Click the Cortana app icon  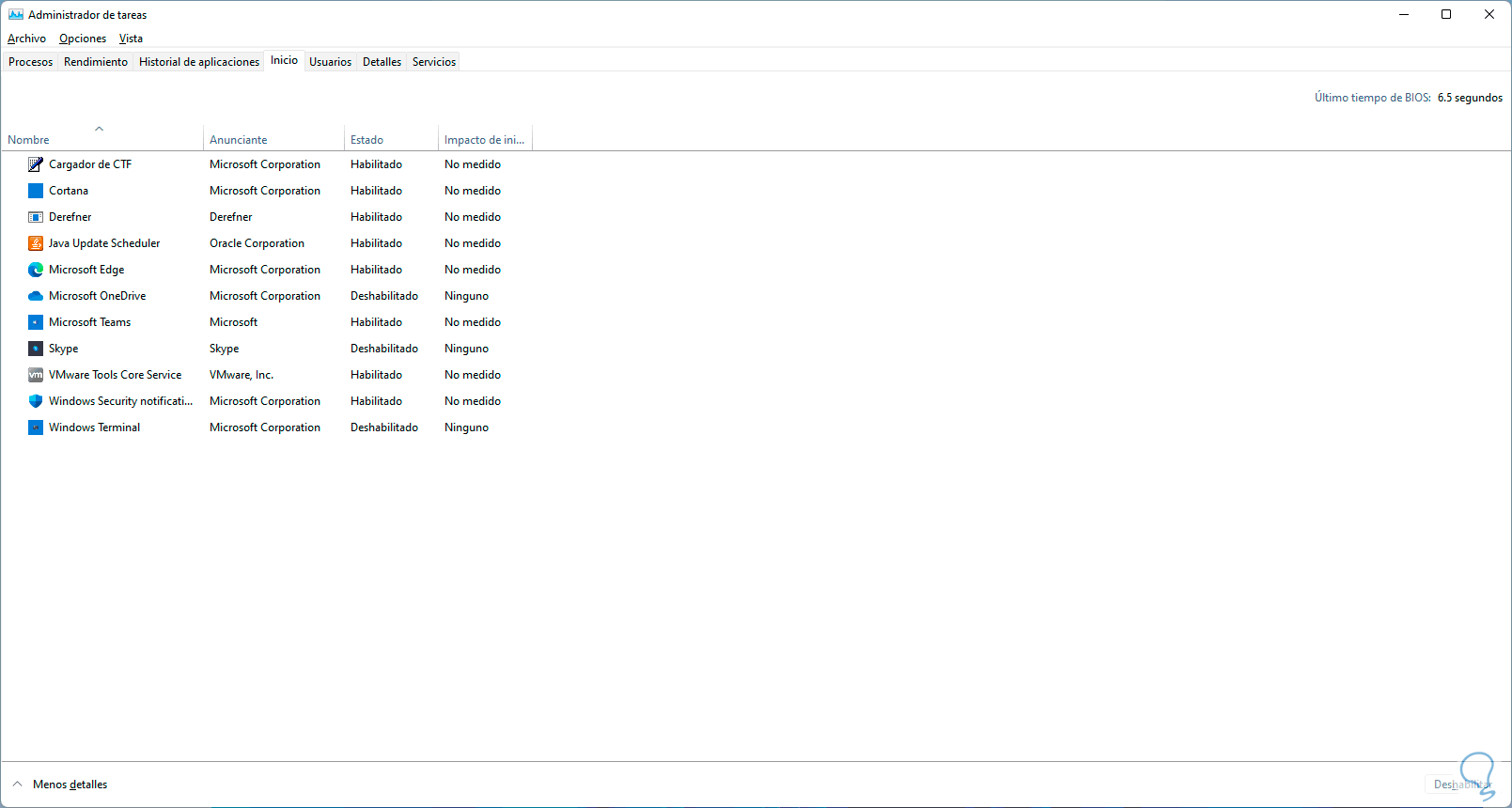(x=36, y=191)
